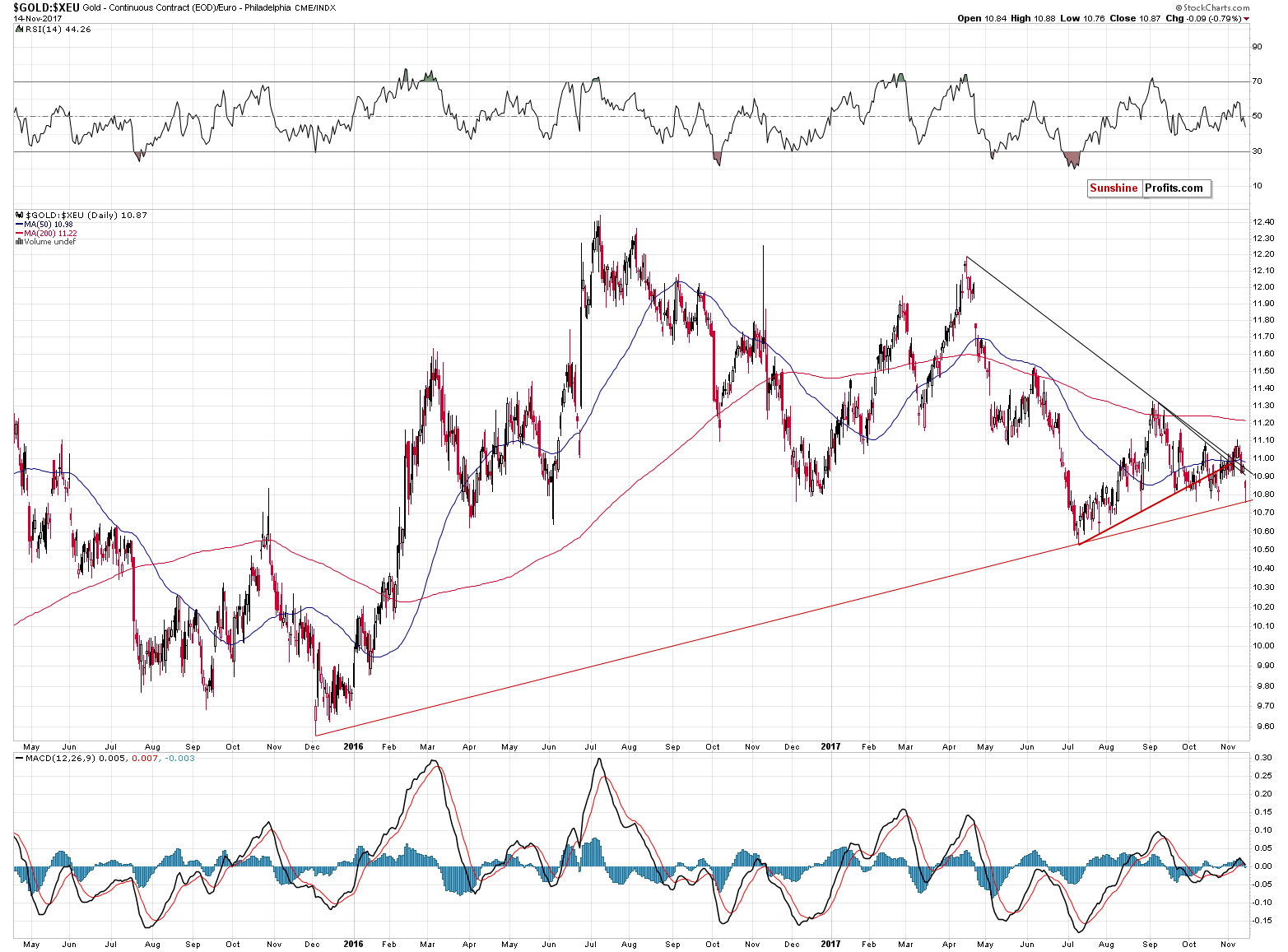Viewport: 1288px width, 952px height.
Task: Click the 'Volume undef' legend entry
Action: 49,242
